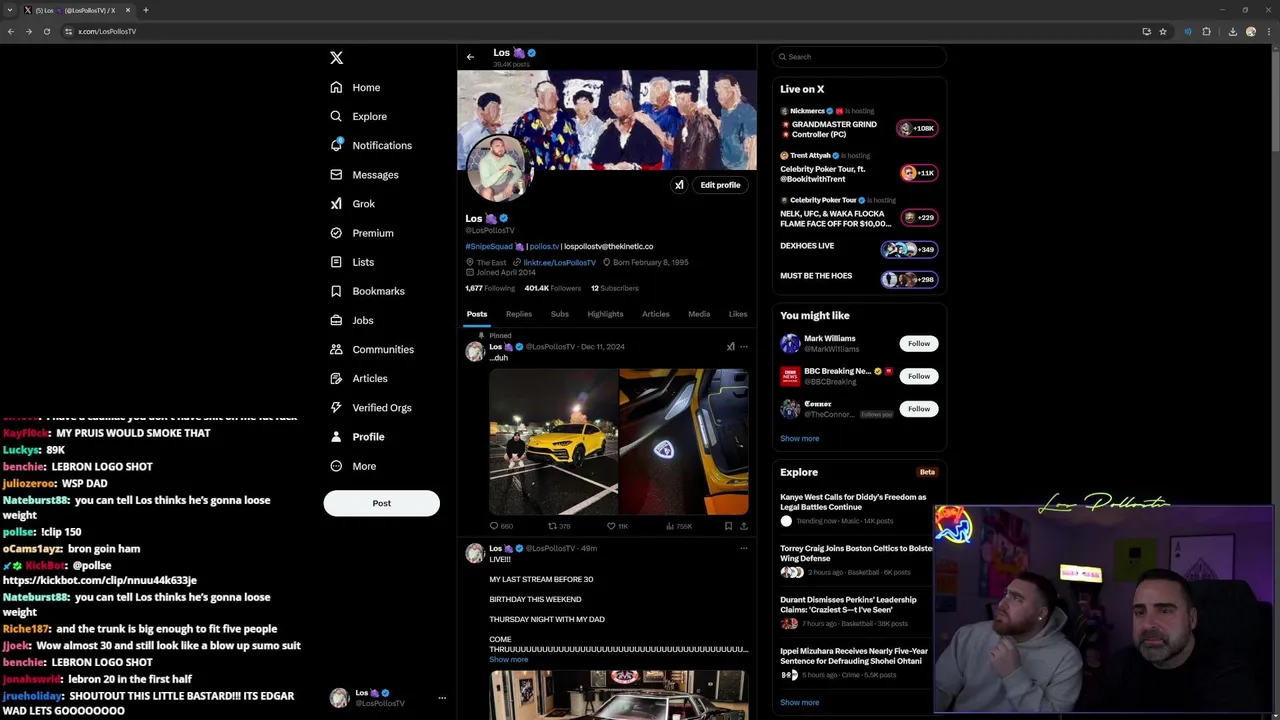This screenshot has width=1280, height=720.
Task: Open Articles in the sidebar
Action: click(358, 378)
